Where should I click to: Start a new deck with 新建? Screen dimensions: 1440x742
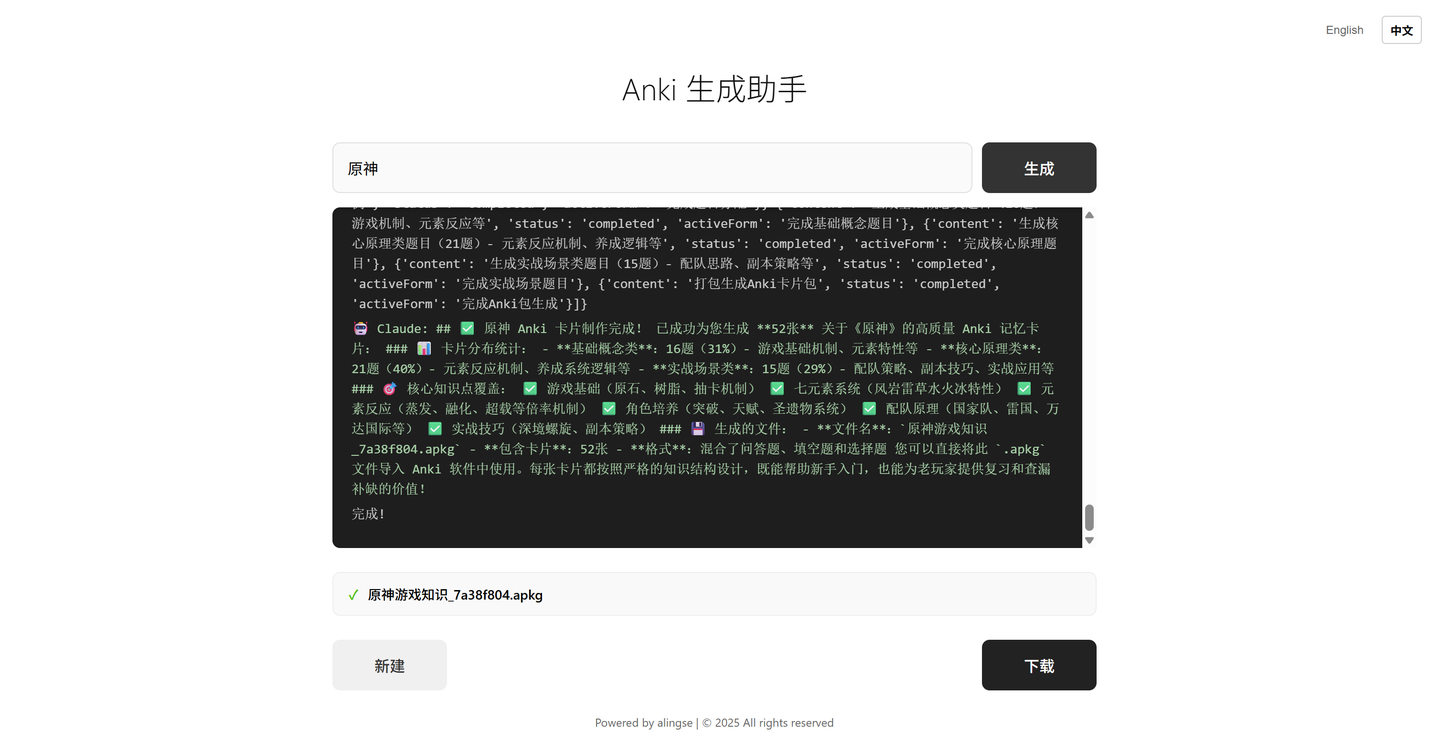(x=389, y=665)
